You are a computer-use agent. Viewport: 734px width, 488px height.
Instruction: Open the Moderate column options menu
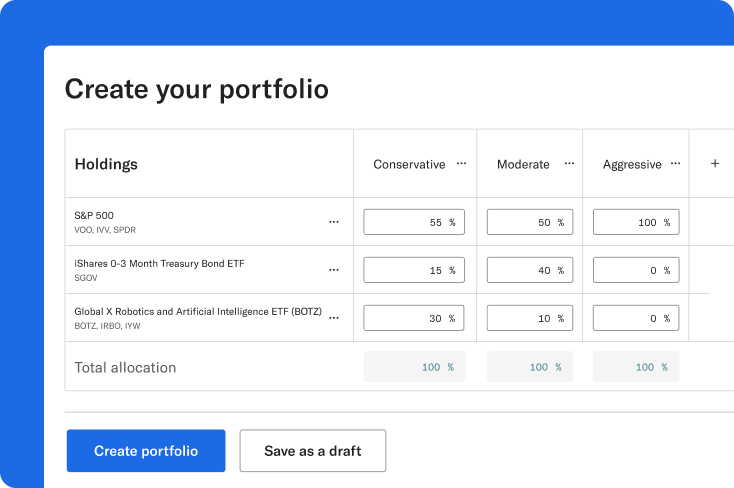[569, 163]
